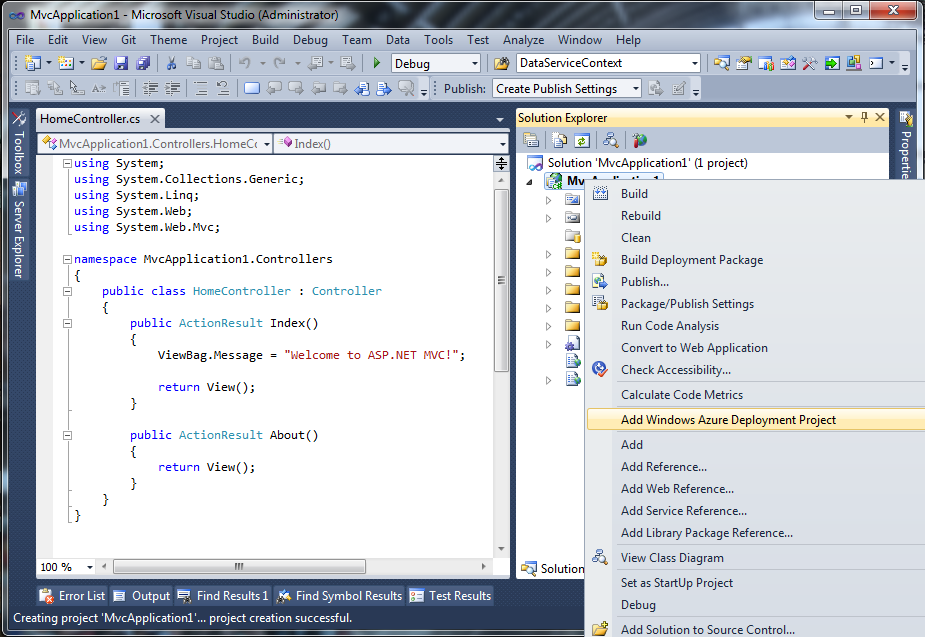Collapse the Index() method outline
Viewport: 925px width, 637px height.
coord(67,323)
